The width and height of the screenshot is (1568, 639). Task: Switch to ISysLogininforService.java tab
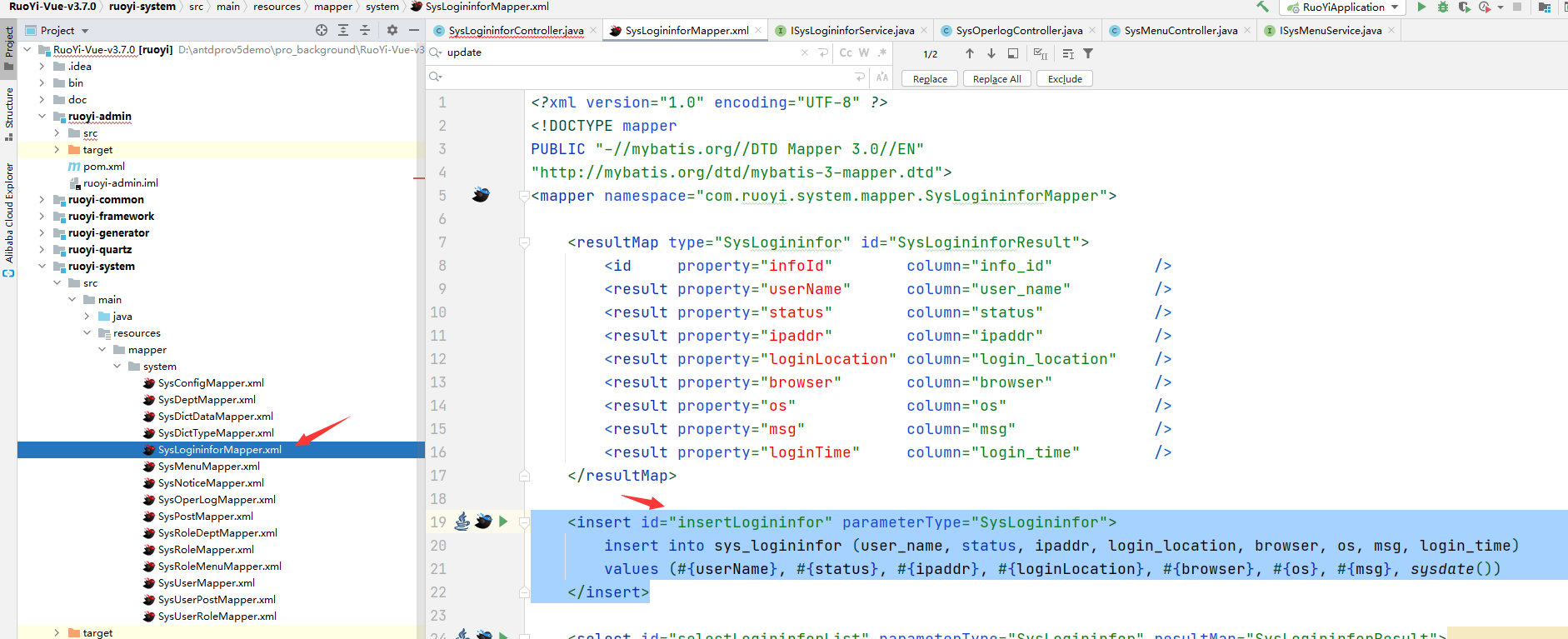tap(852, 30)
